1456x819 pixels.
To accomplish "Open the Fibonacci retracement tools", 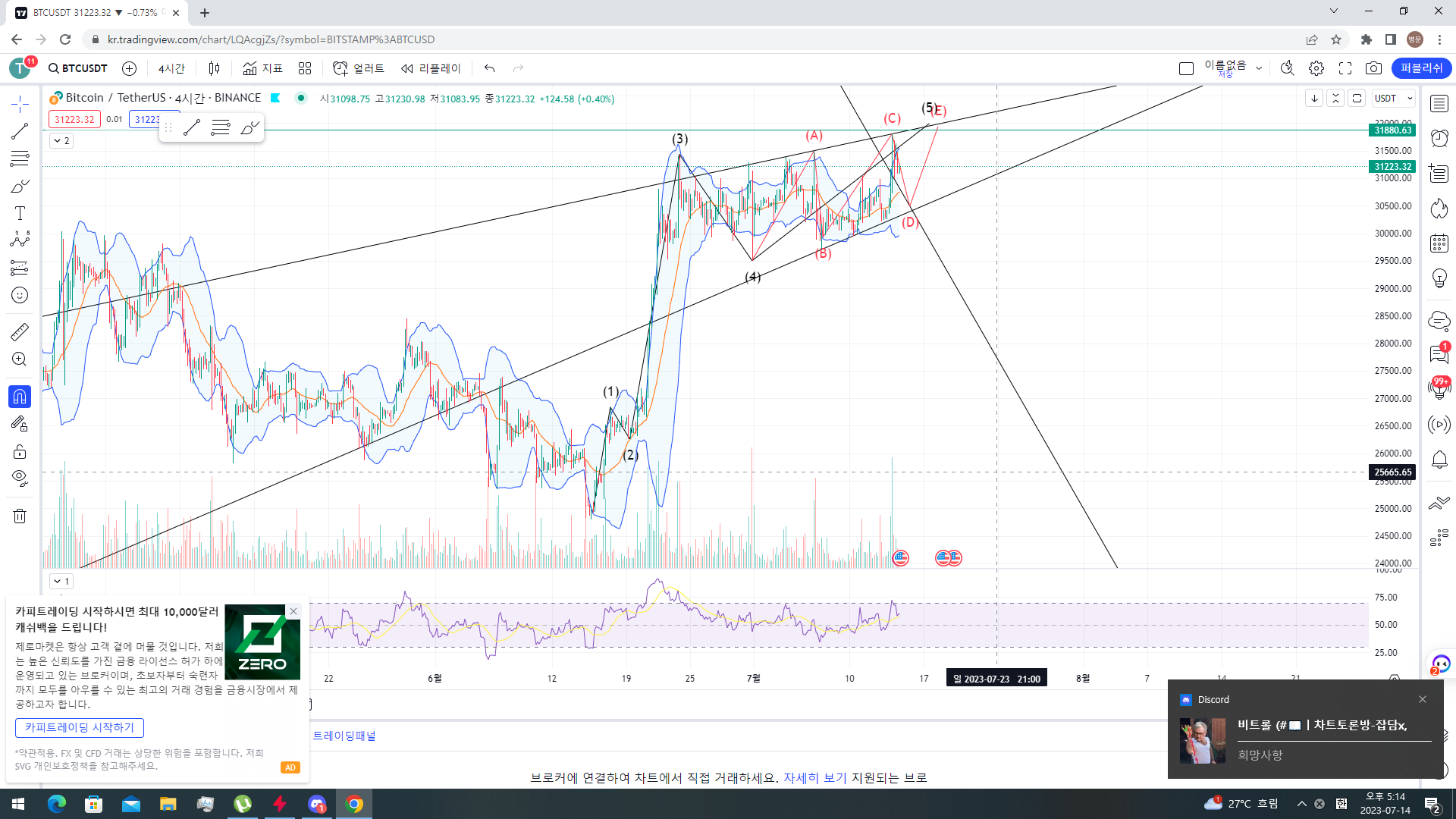I will point(20,158).
